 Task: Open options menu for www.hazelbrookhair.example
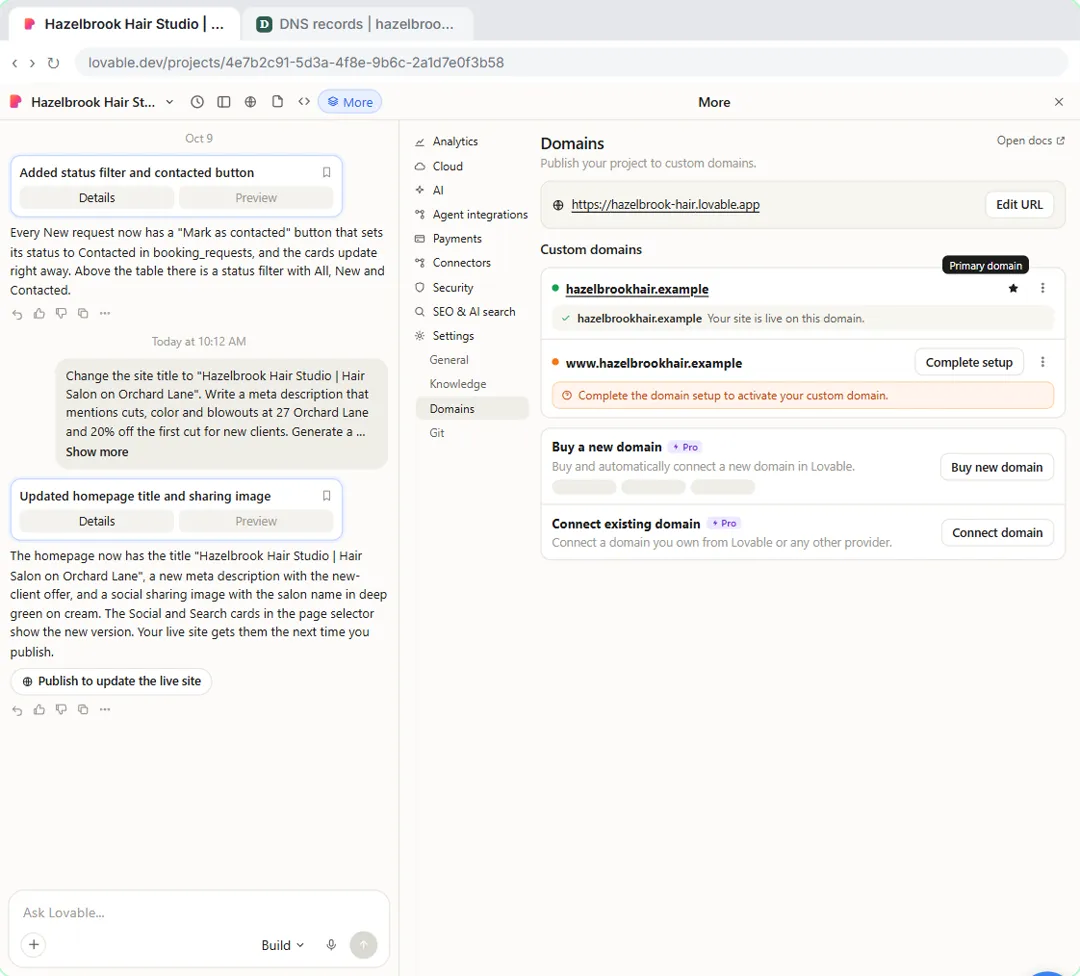point(1043,362)
